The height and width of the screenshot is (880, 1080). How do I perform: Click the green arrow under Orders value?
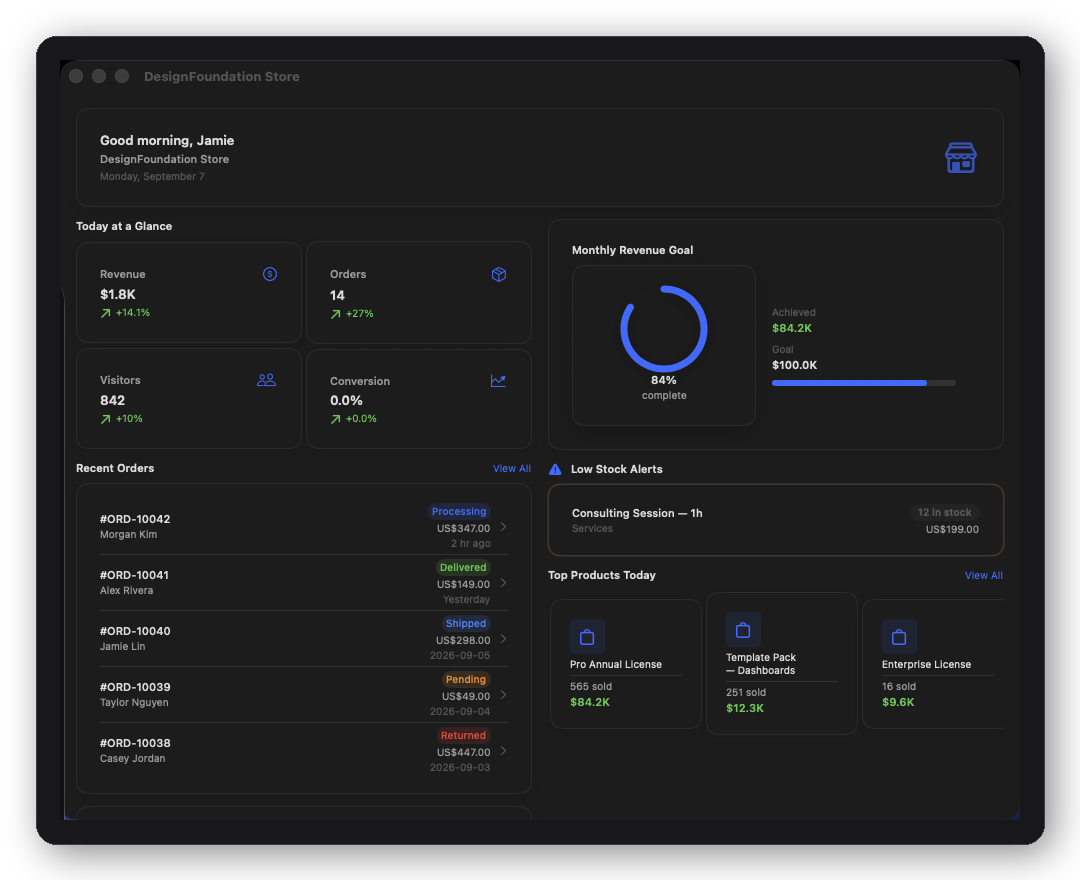(335, 314)
